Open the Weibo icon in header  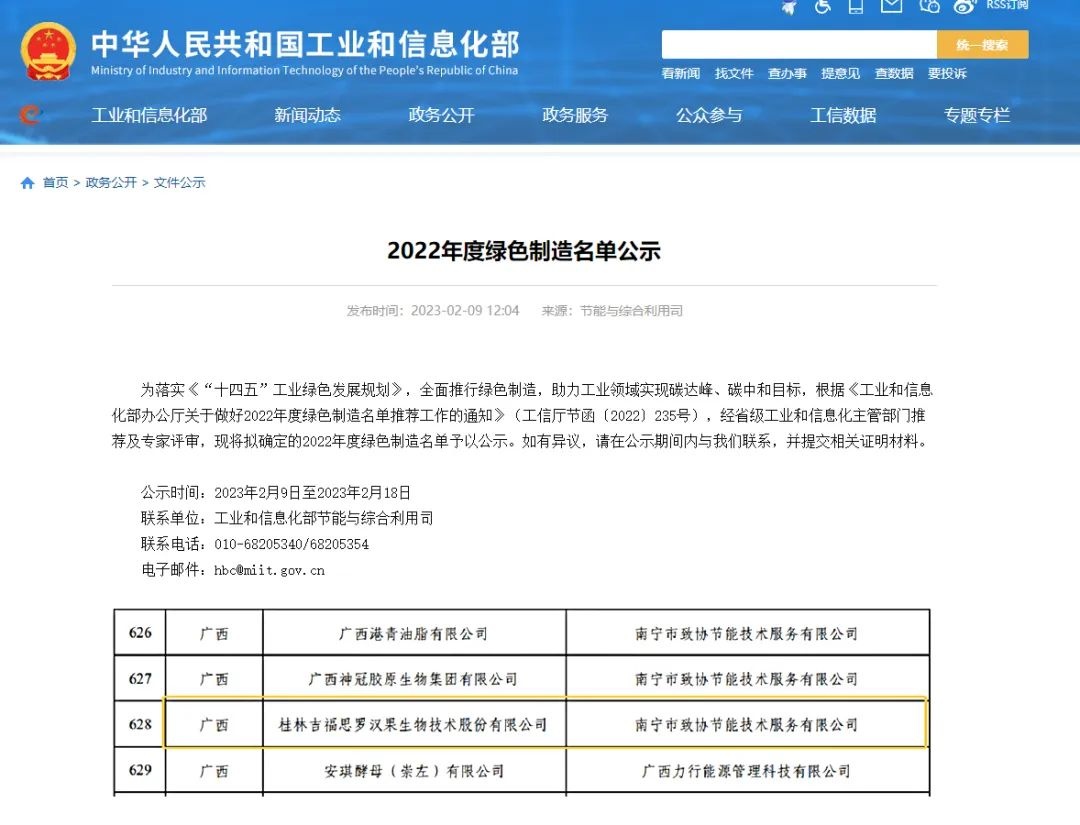click(x=965, y=6)
